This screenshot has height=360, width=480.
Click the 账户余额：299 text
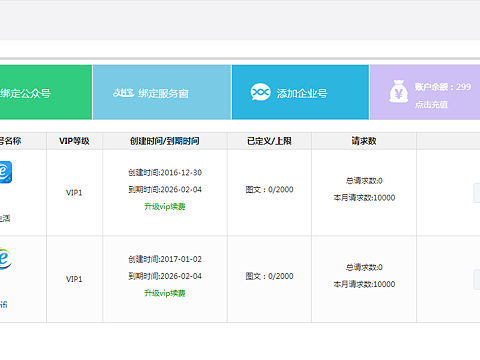tap(443, 87)
